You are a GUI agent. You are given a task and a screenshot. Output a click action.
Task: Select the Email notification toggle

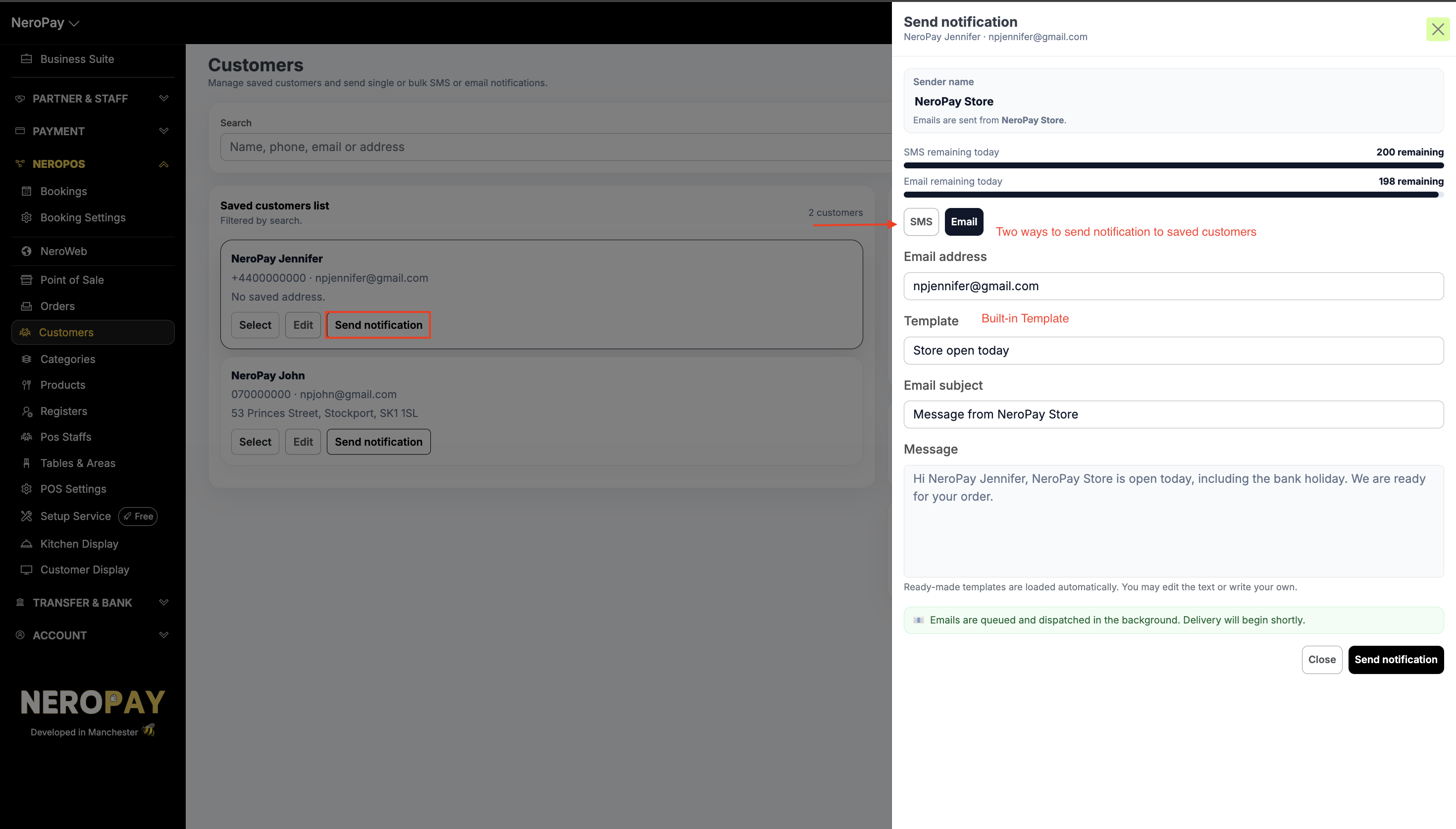tap(963, 222)
